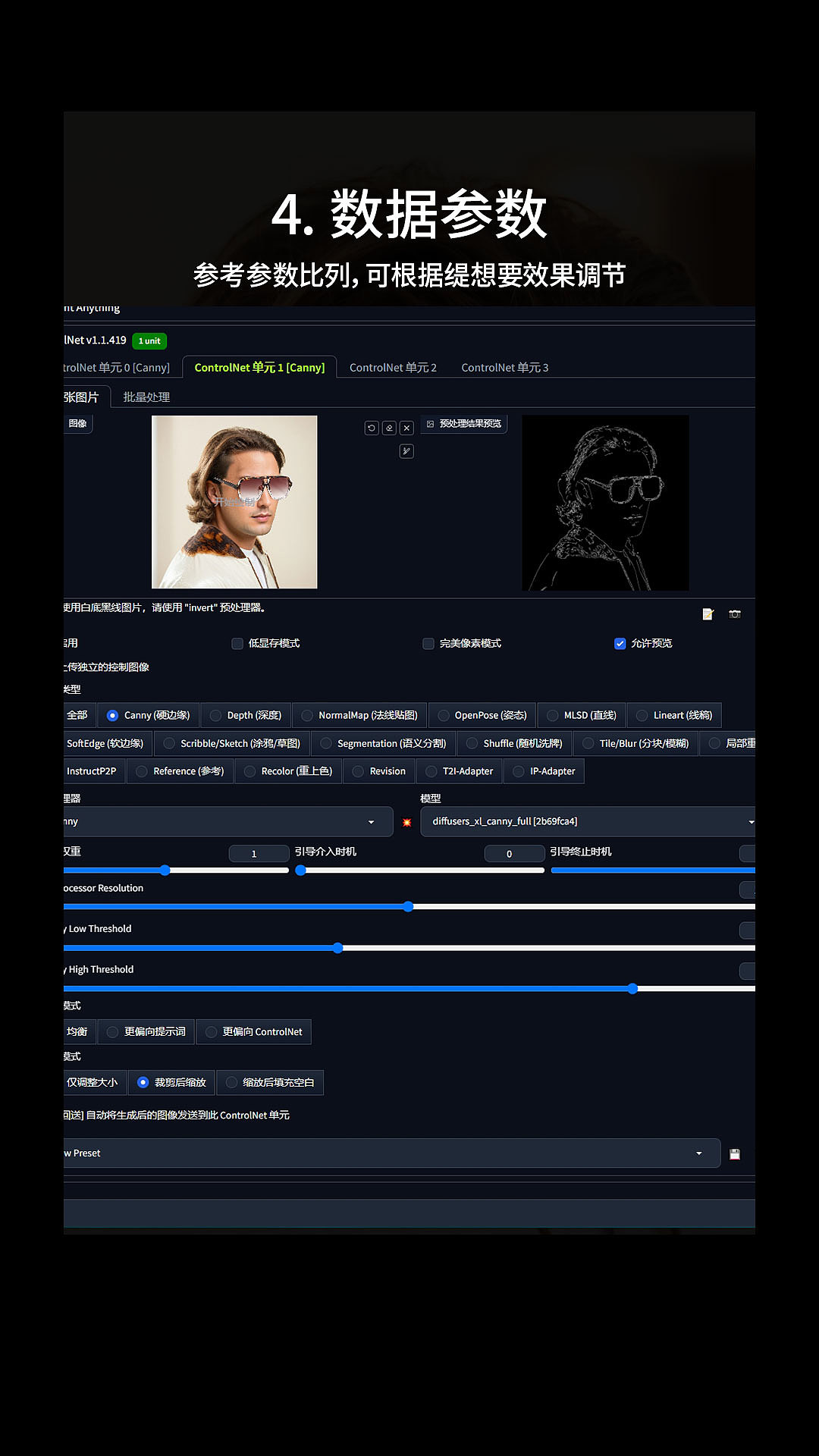The width and height of the screenshot is (819, 1456).
Task: Click the uploaded portrait photo
Action: point(234,502)
